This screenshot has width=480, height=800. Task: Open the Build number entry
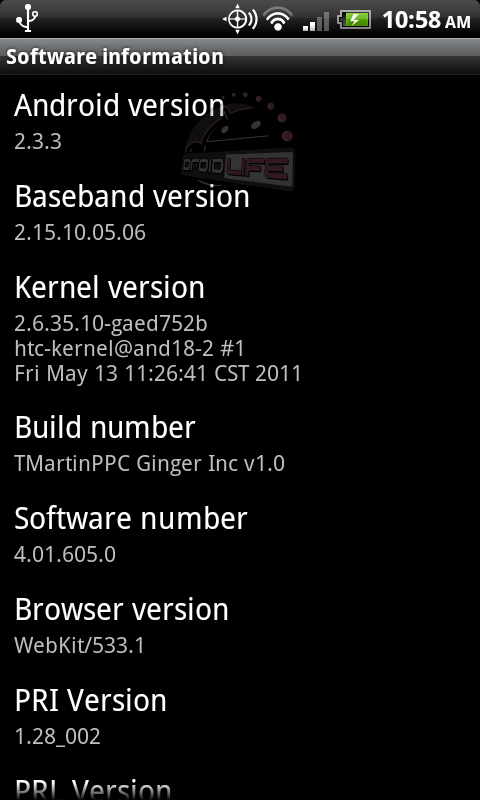point(240,444)
